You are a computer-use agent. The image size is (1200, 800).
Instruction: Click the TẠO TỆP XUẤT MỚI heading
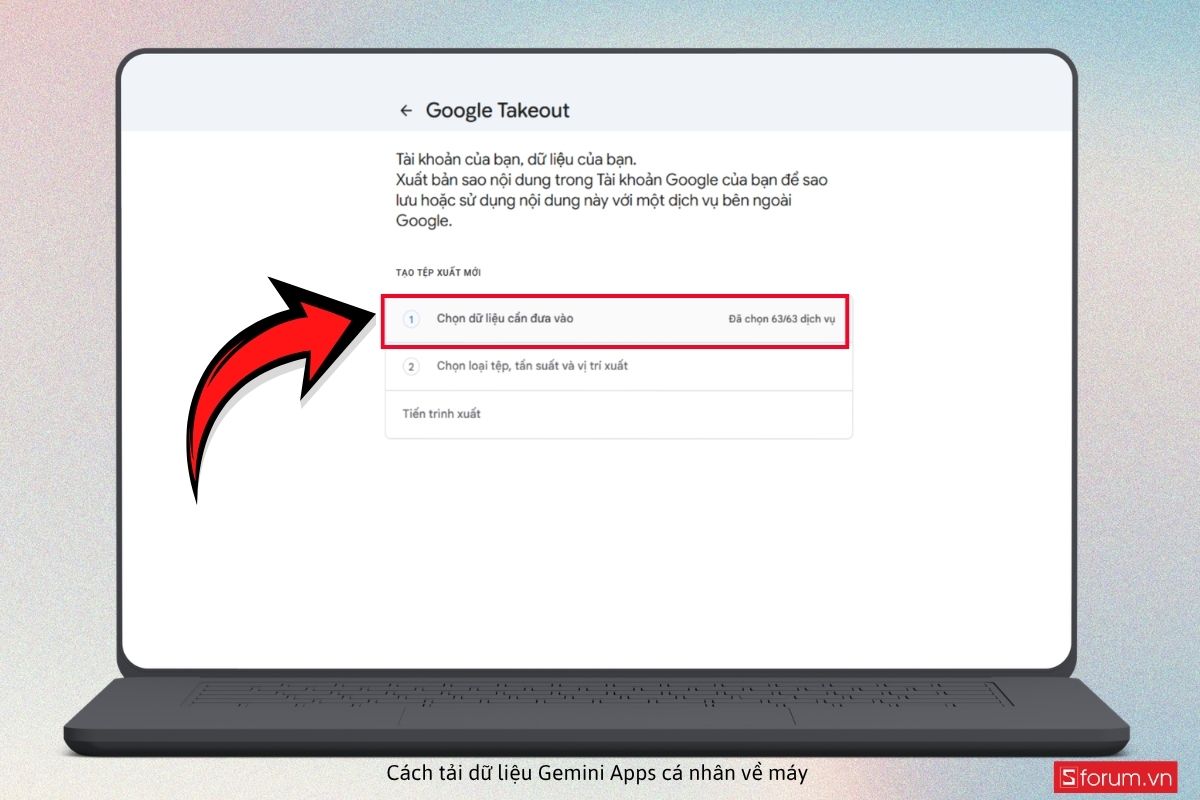click(x=440, y=273)
